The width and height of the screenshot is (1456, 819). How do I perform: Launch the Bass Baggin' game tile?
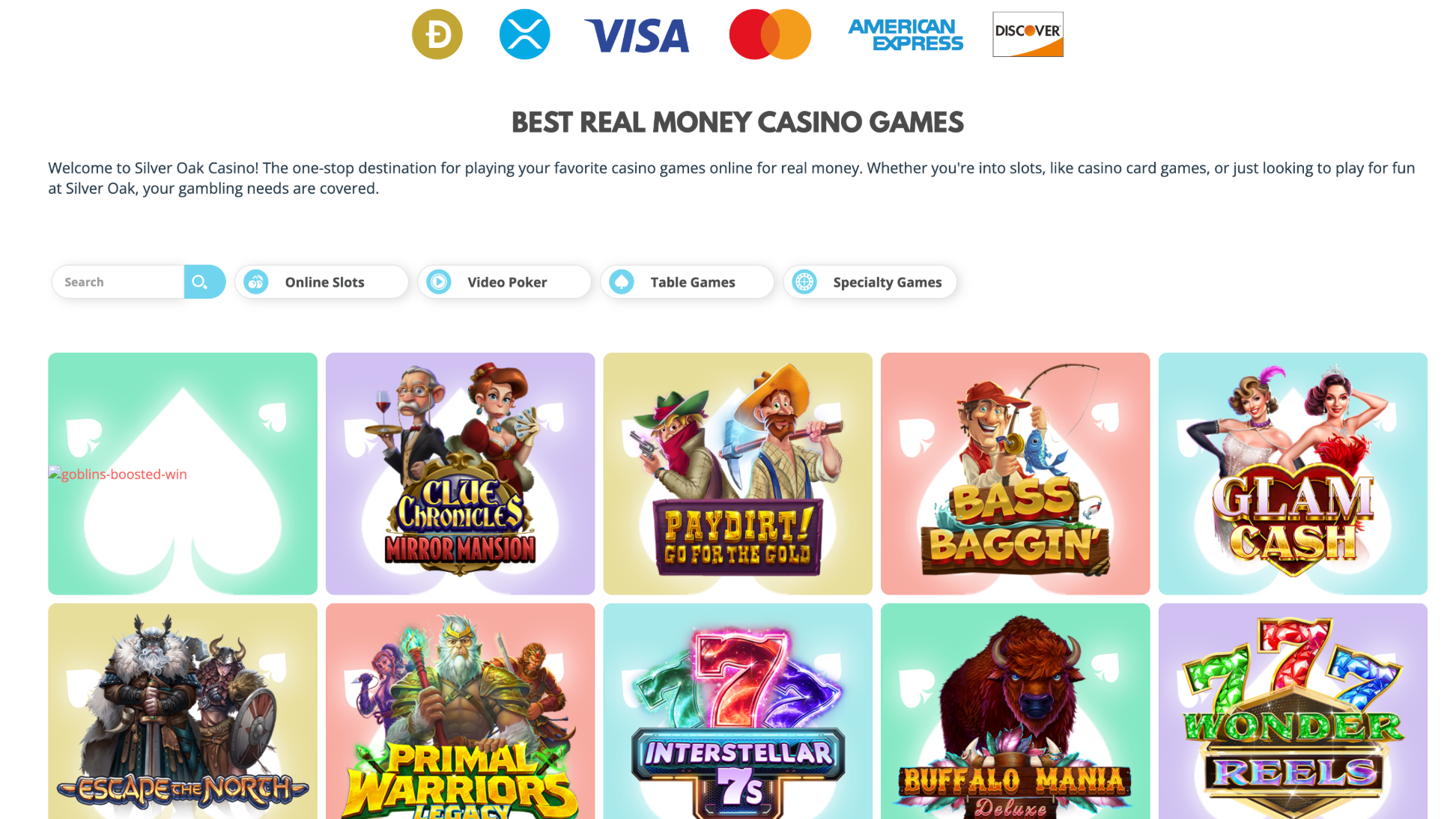[x=1015, y=474]
